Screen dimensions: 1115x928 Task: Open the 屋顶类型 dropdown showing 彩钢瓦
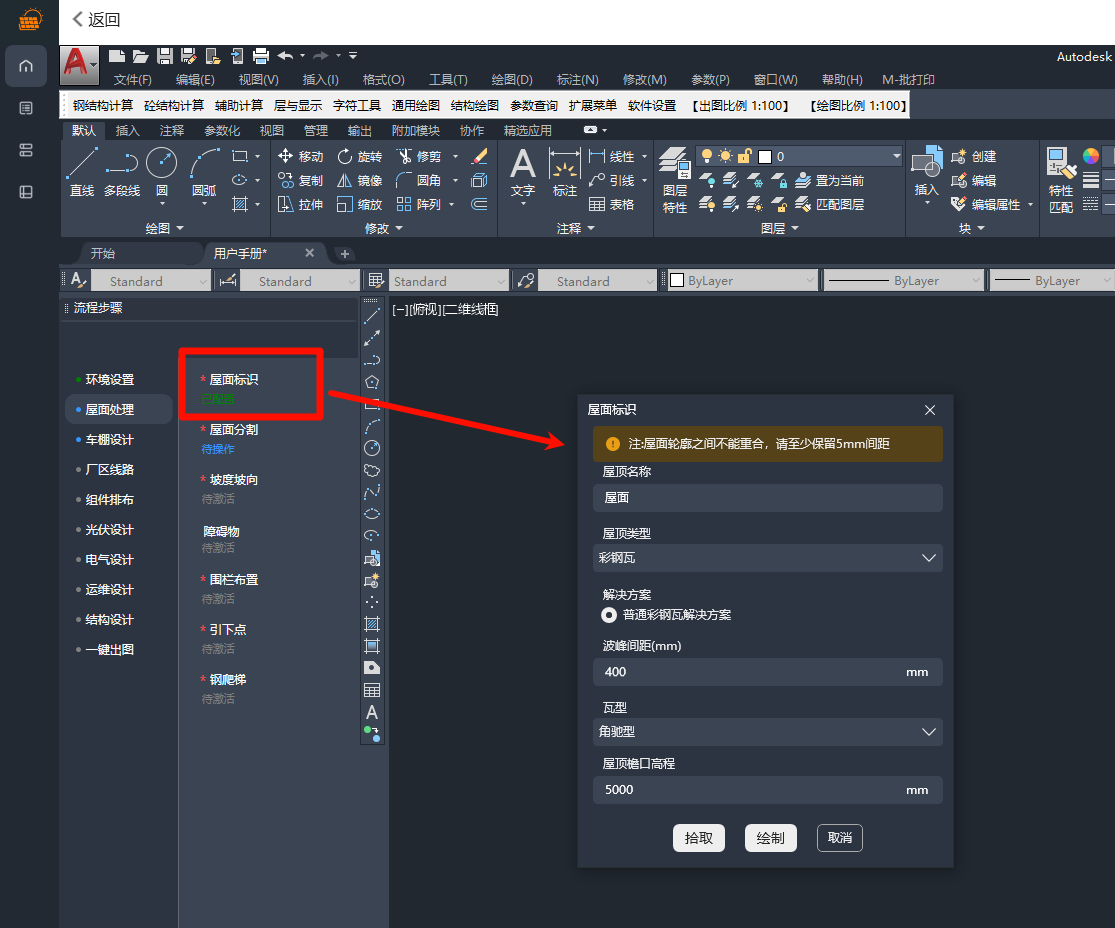[x=767, y=558]
